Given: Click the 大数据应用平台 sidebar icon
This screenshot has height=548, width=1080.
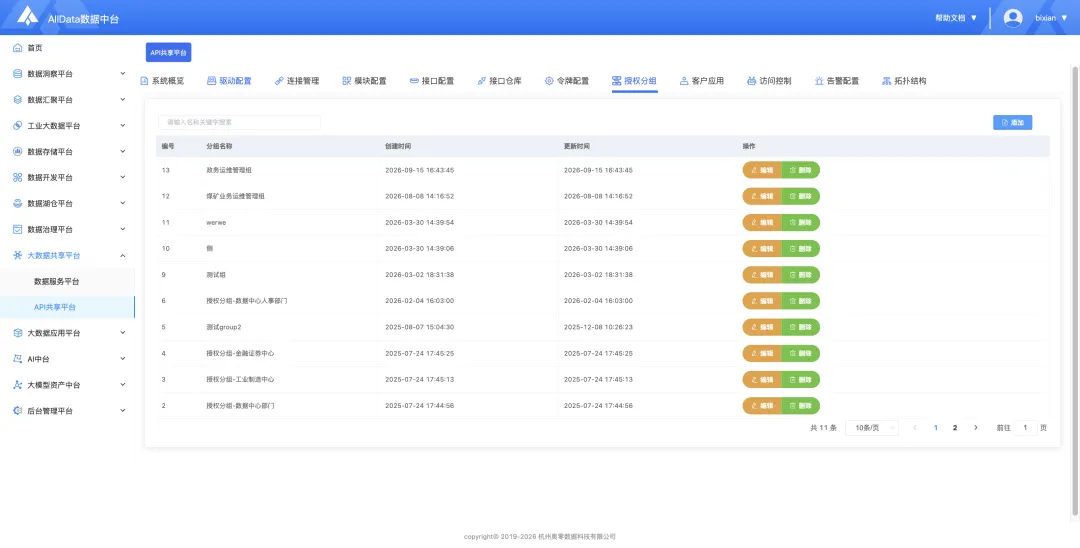Looking at the screenshot, I should [18, 333].
